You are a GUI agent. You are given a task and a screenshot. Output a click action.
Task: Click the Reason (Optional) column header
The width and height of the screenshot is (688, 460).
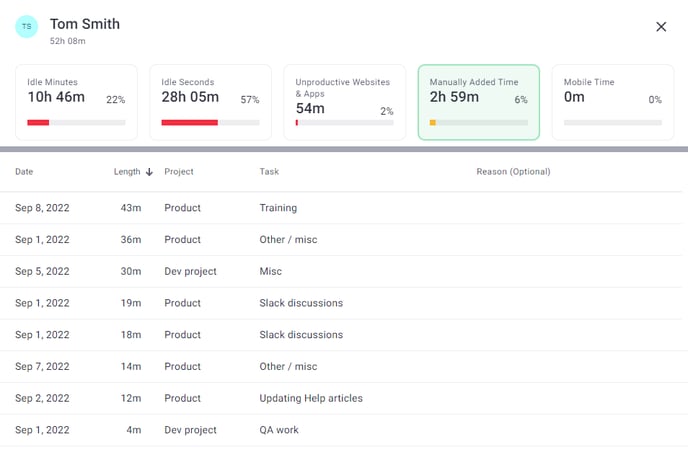point(513,172)
